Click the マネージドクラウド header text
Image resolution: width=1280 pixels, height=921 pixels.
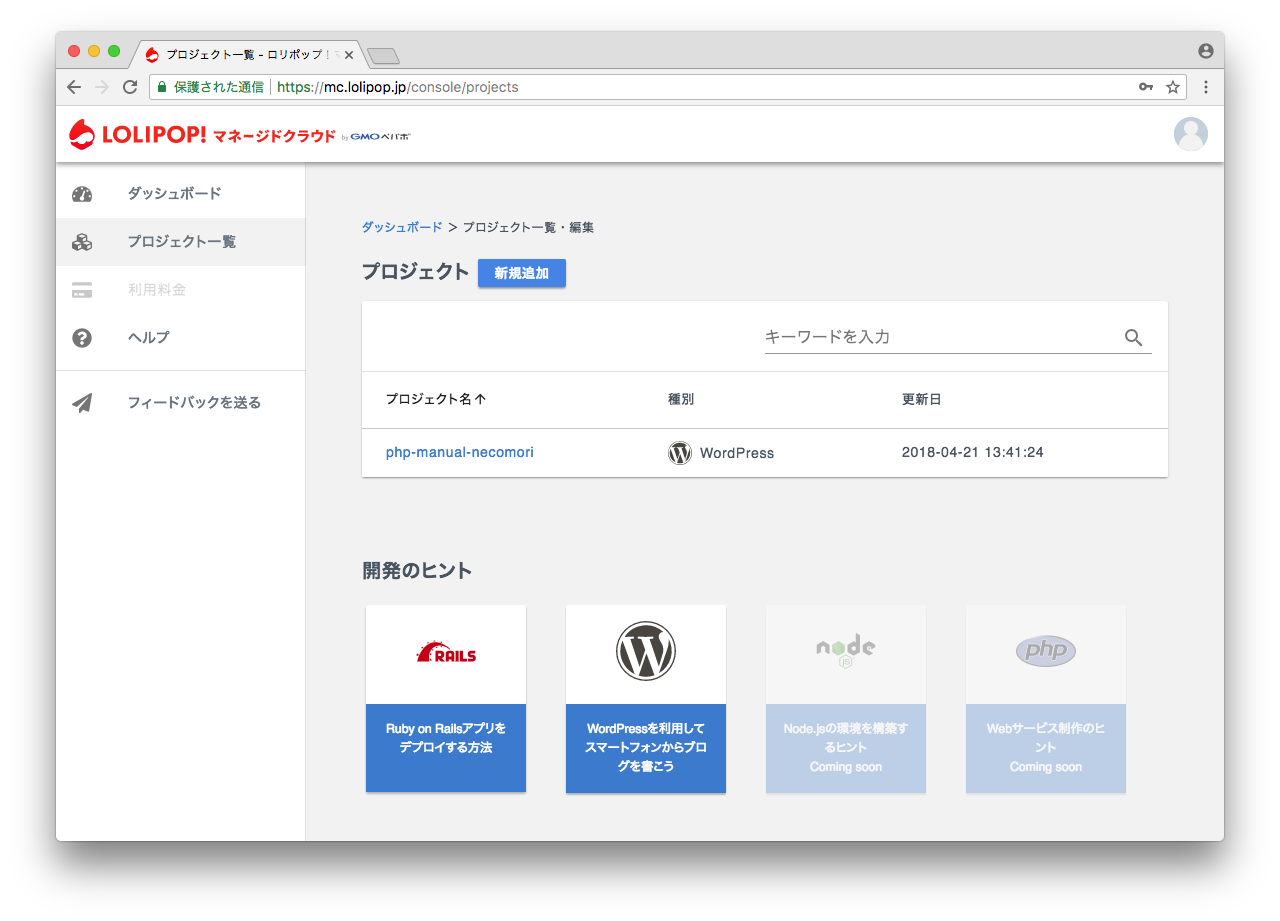point(274,136)
